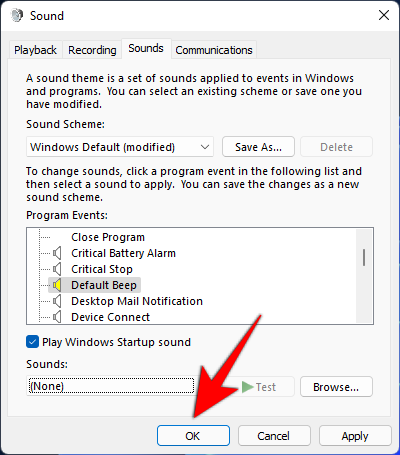Open the Sound Scheme dropdown
The width and height of the screenshot is (400, 455).
(120, 147)
